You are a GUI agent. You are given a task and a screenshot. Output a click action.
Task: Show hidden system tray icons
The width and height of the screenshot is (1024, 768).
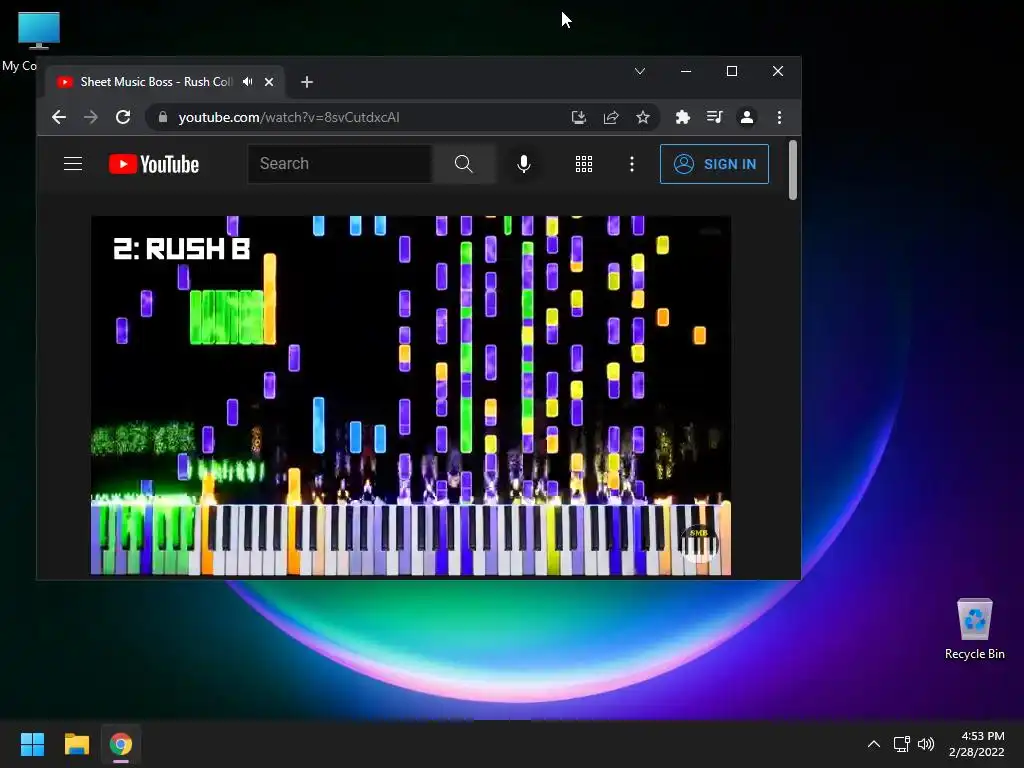874,744
